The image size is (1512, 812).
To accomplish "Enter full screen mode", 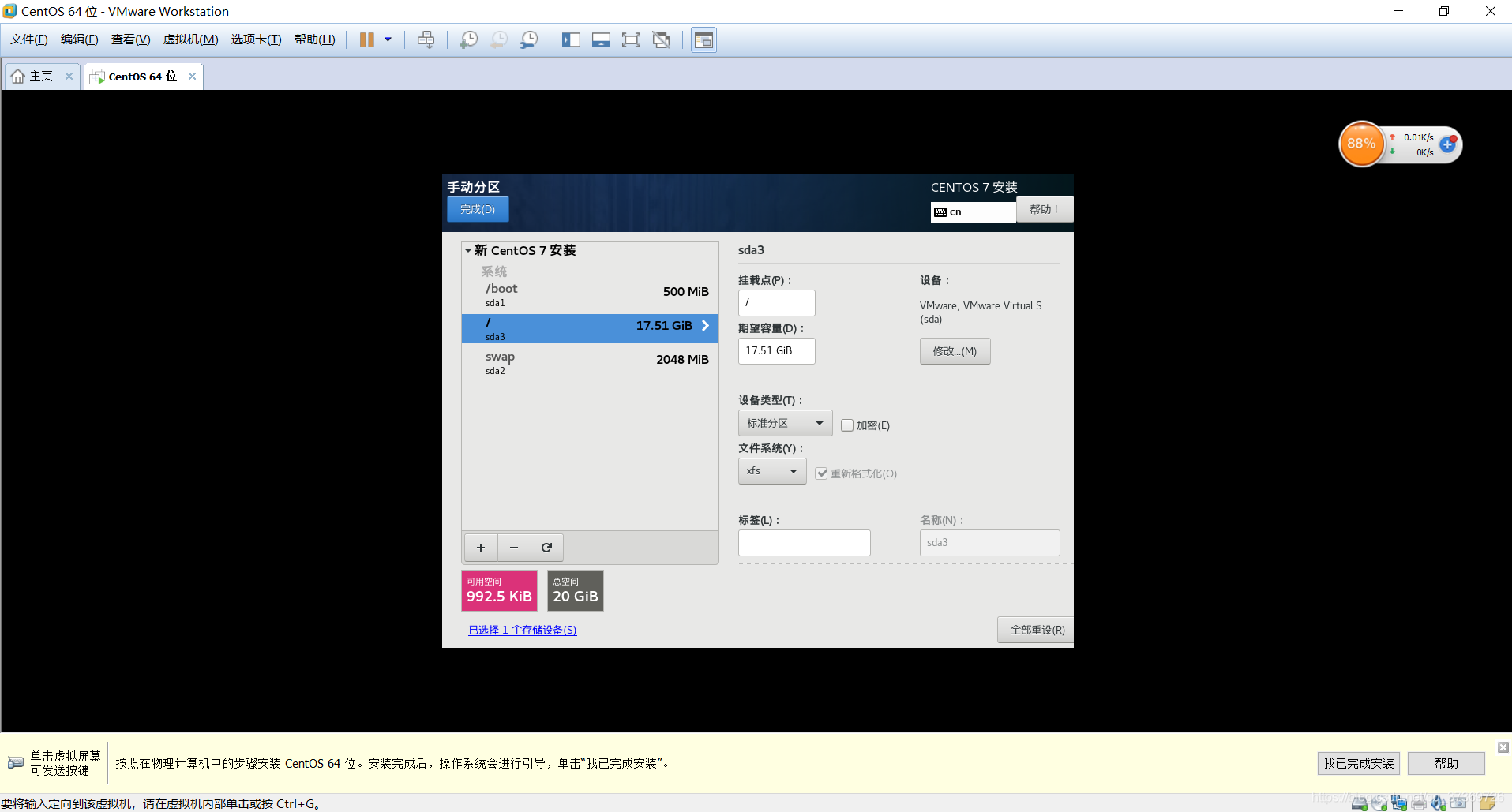I will (x=631, y=39).
